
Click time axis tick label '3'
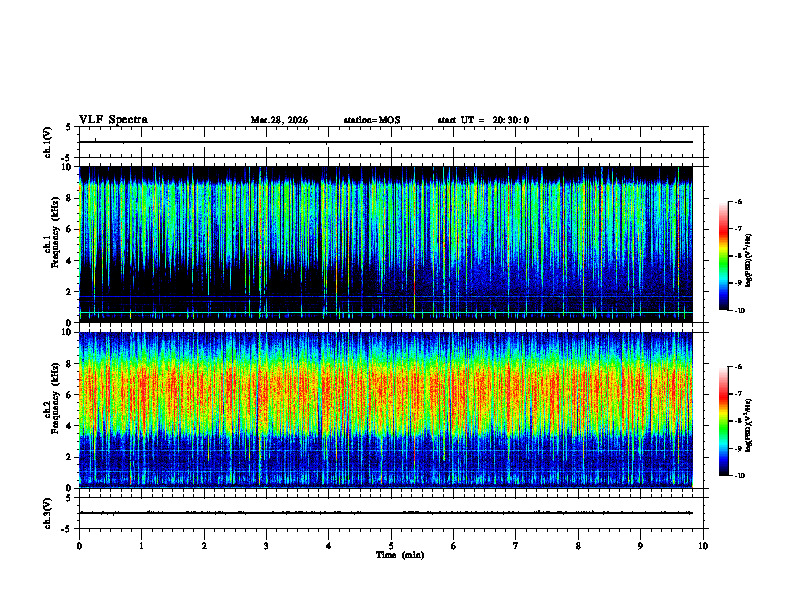click(x=266, y=546)
